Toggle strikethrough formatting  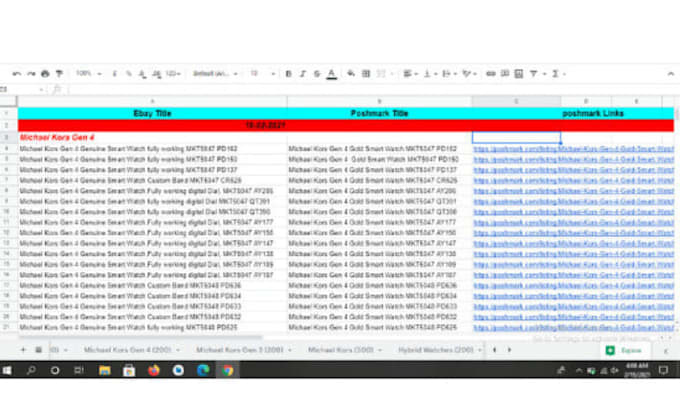(317, 74)
